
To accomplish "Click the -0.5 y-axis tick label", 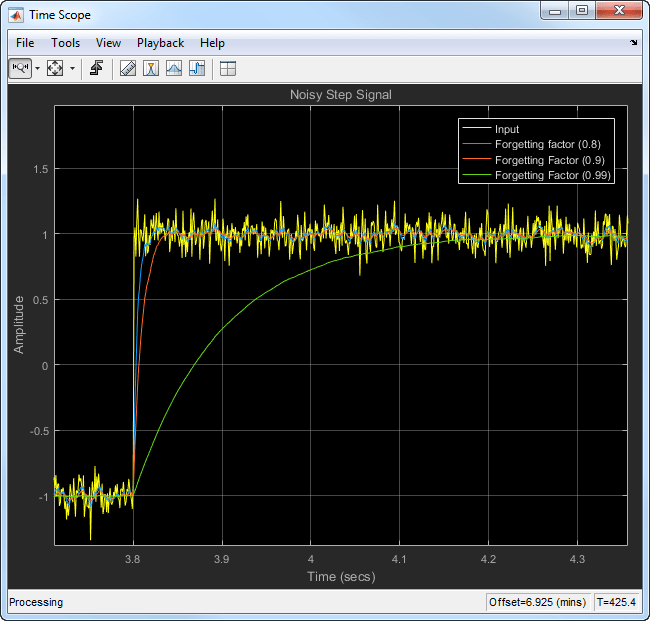I will pos(39,431).
